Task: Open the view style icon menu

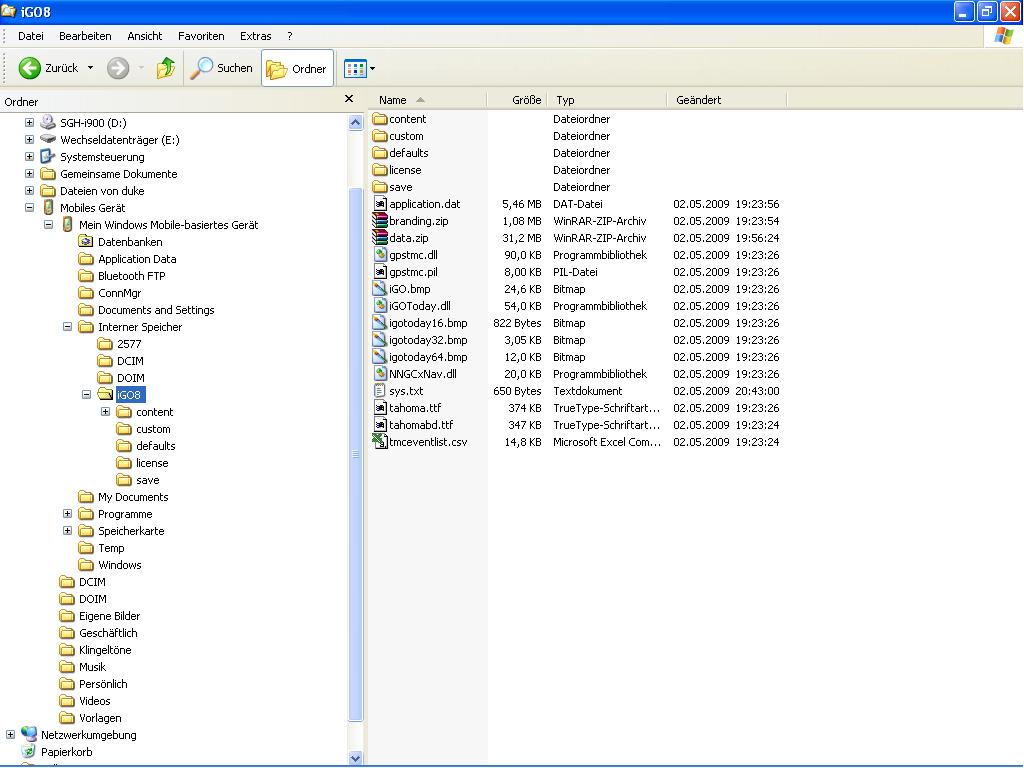Action: click(355, 68)
